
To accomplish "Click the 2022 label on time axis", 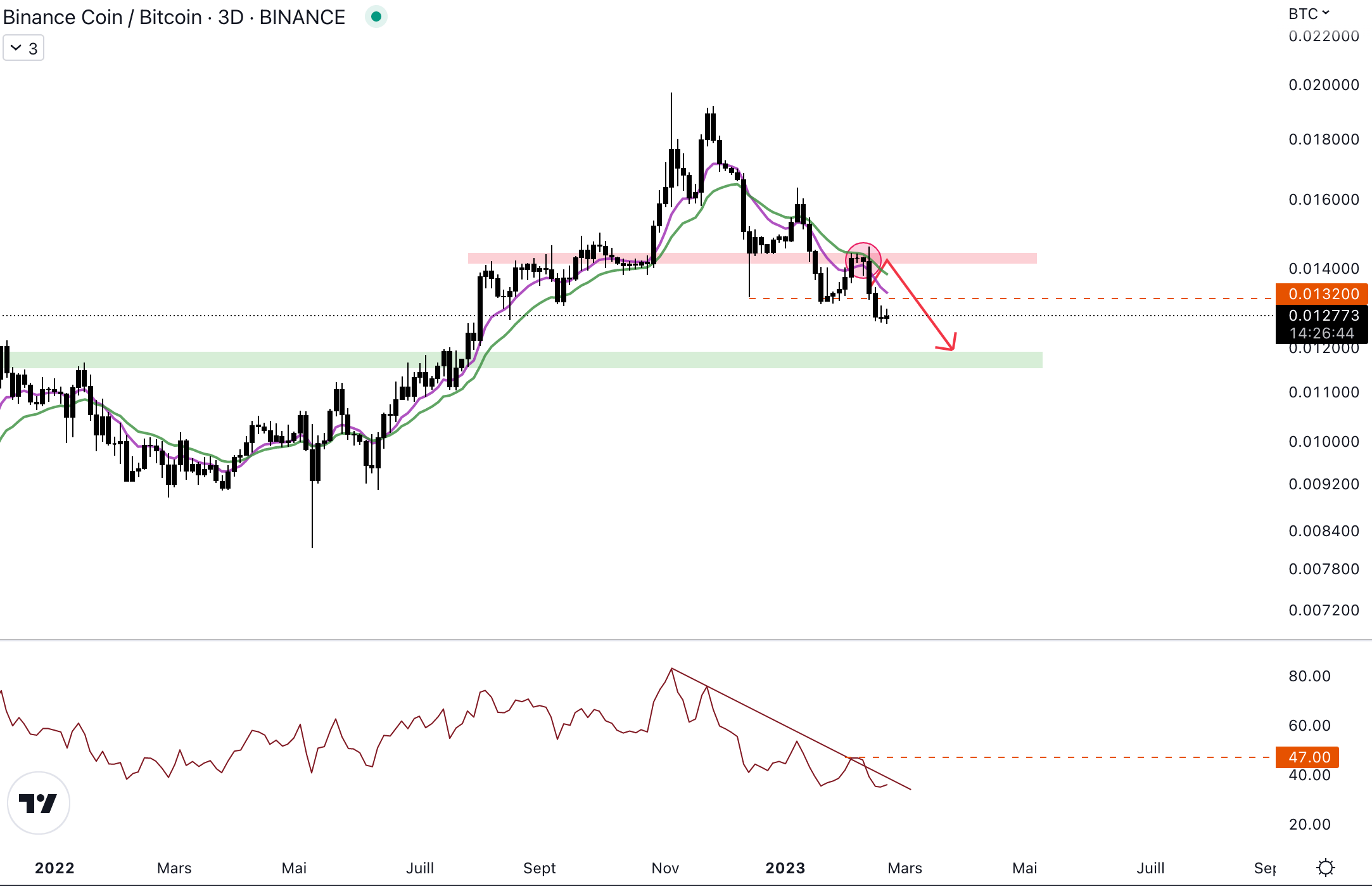I will coord(54,868).
